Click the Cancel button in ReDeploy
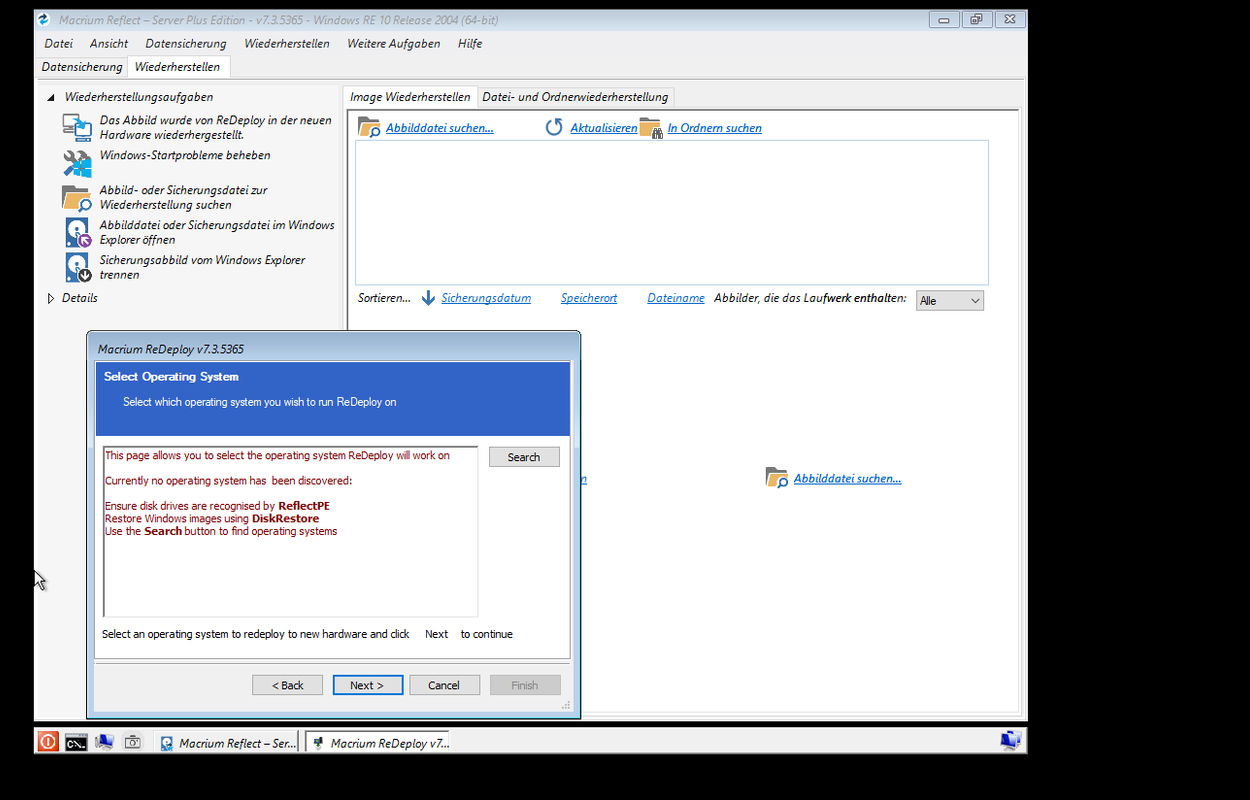Screen dimensions: 1250x800 click(444, 685)
